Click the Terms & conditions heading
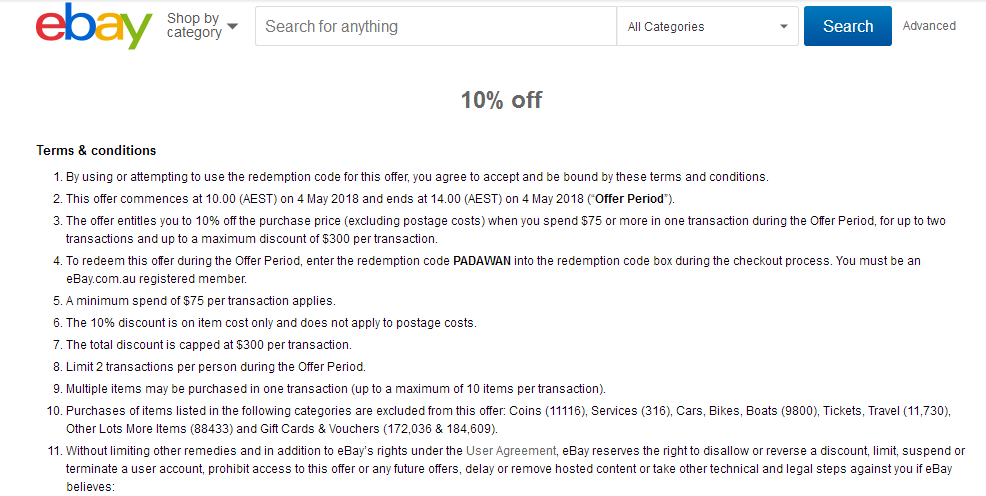The height and width of the screenshot is (496, 986). point(96,150)
